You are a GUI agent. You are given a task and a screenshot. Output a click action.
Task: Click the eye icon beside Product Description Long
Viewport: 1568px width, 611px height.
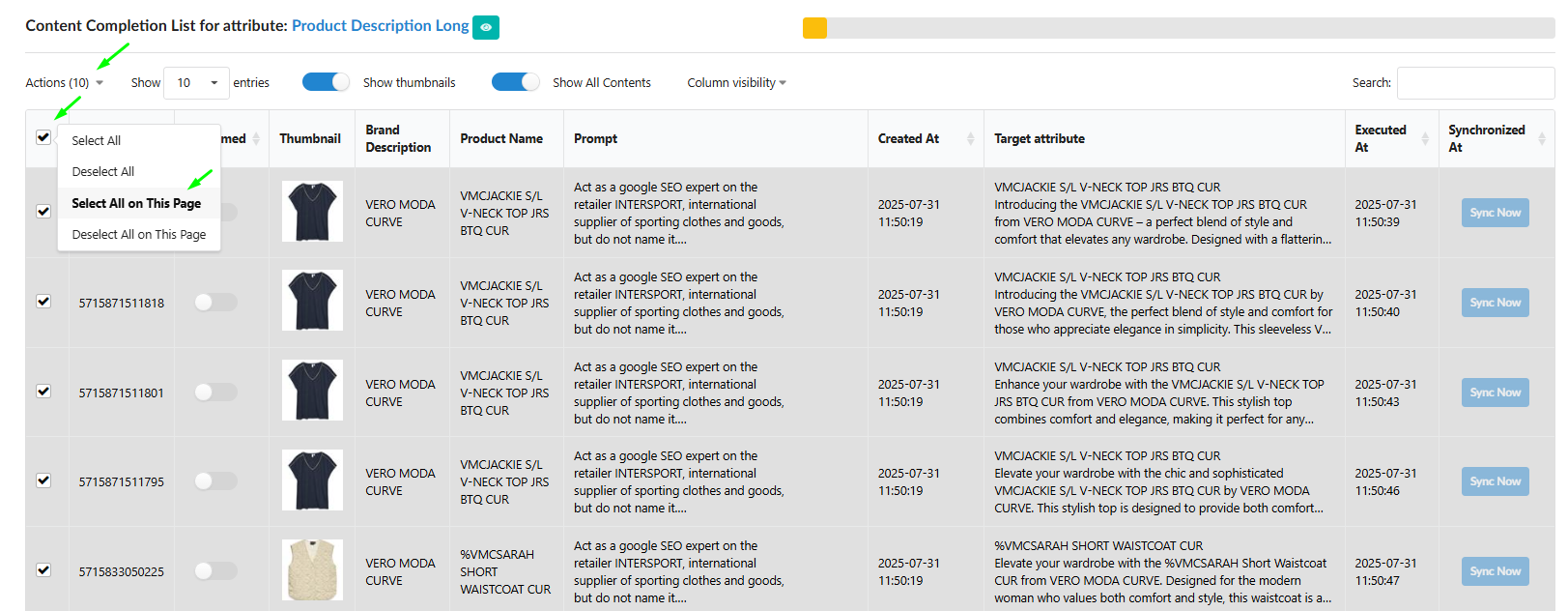[x=486, y=27]
